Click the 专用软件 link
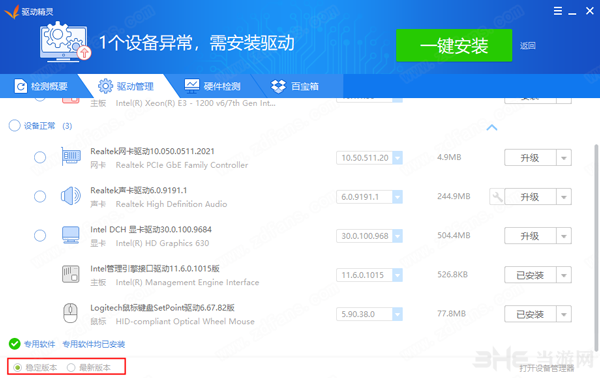 [x=39, y=344]
